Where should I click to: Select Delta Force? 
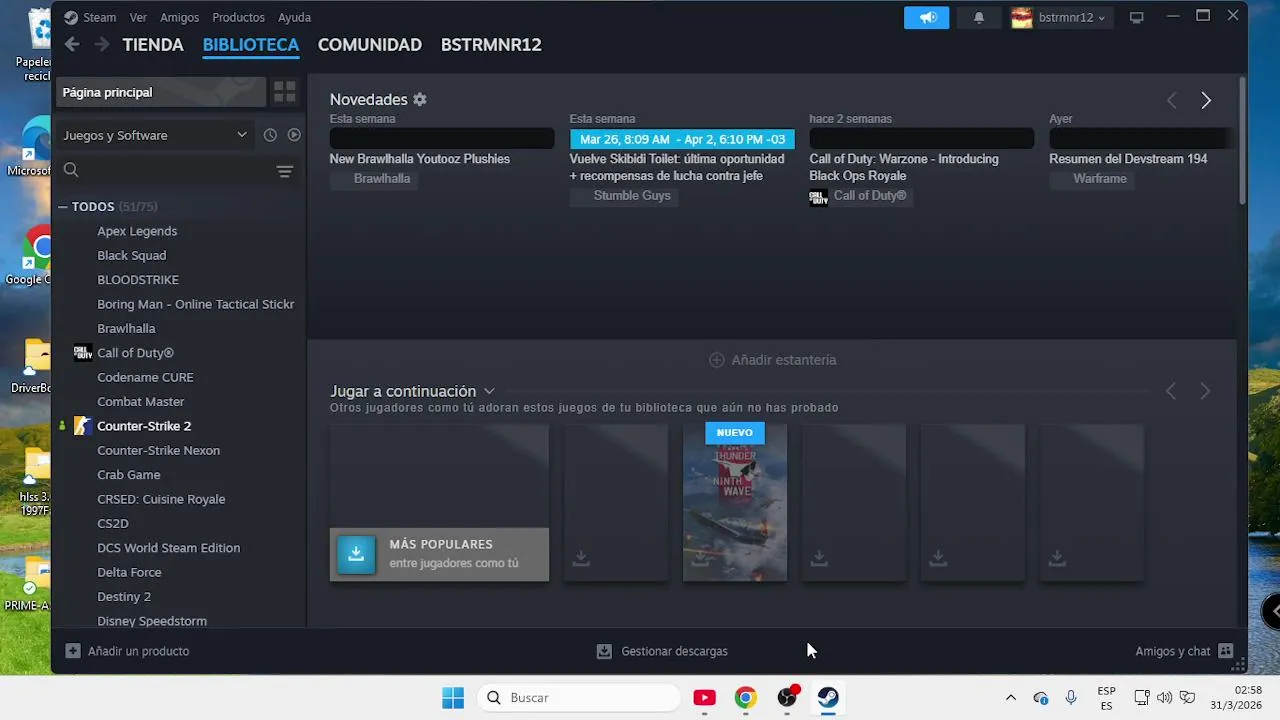[129, 572]
